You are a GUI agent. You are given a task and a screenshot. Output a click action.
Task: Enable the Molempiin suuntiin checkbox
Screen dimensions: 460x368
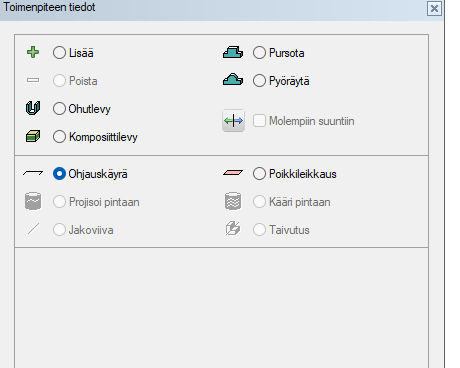259,121
